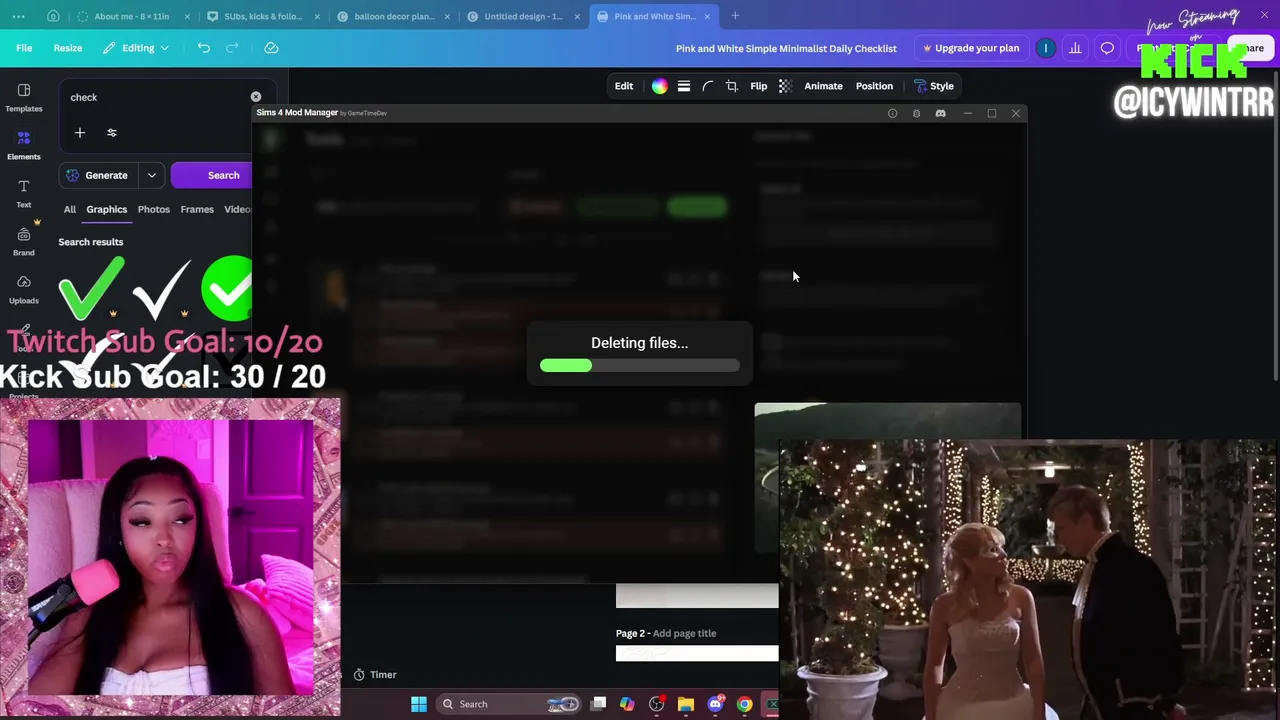The height and width of the screenshot is (720, 1280).
Task: Click the Discord icon in Sims 4 Mod Manager
Action: point(940,113)
